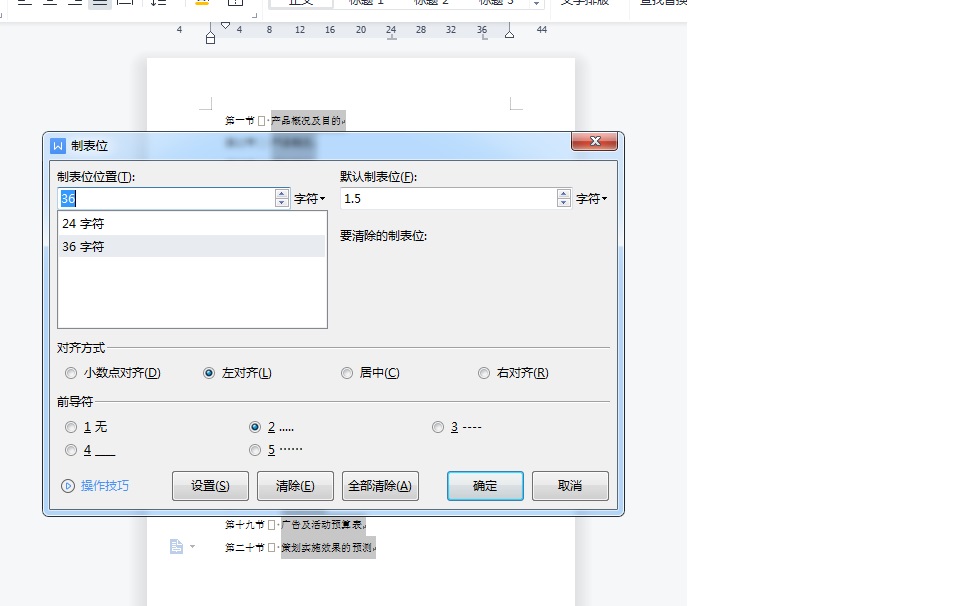Select 居中 alignment radio button
This screenshot has width=960, height=606.
click(347, 373)
